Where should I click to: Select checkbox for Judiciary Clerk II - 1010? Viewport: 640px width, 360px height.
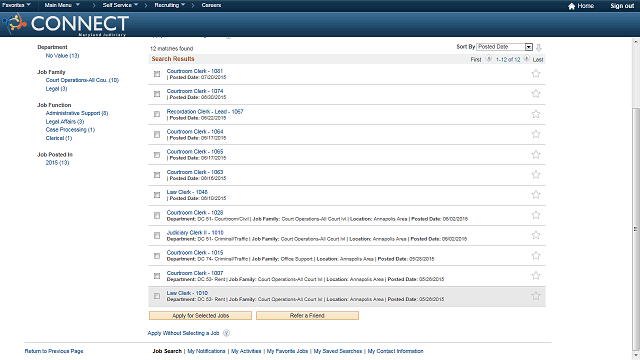pos(157,236)
